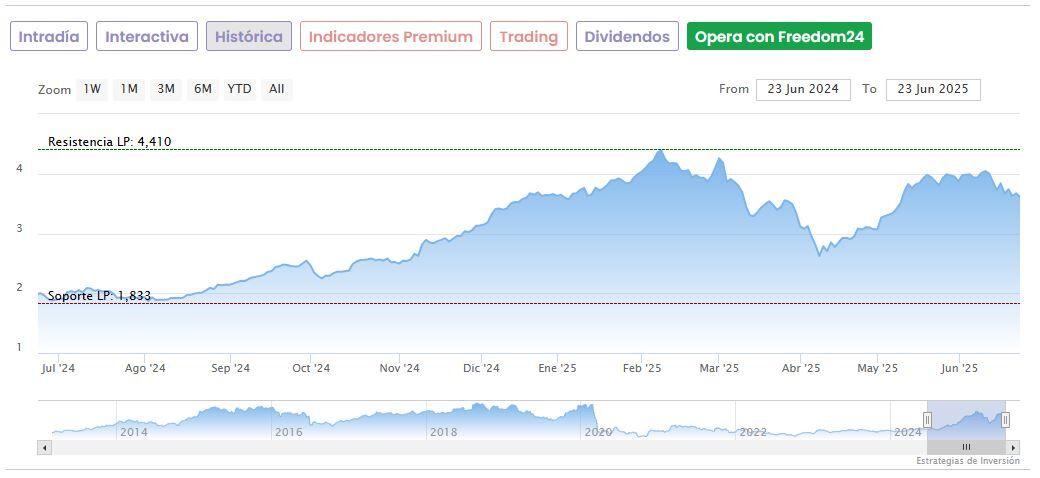Switch to the Intradía tab
The width and height of the screenshot is (1040, 478).
click(x=49, y=37)
